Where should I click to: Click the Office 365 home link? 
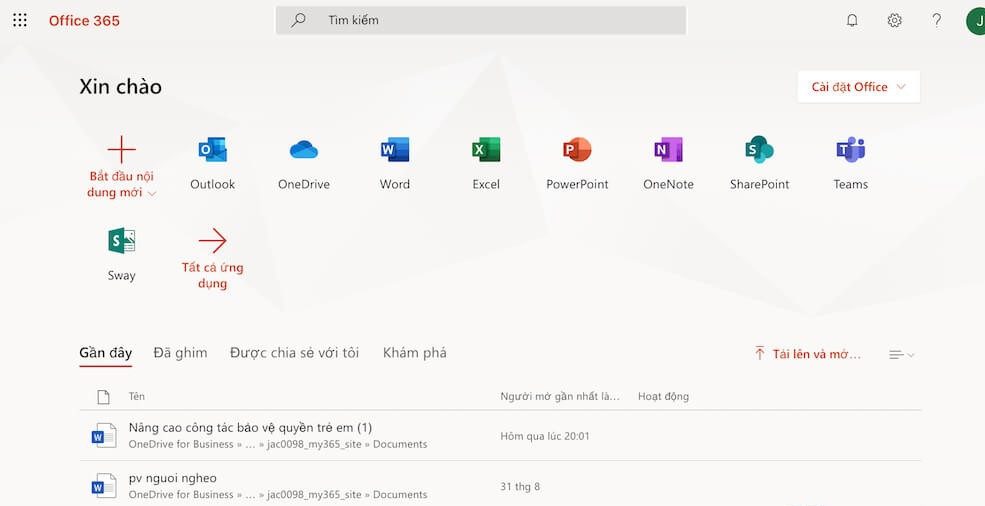[84, 21]
